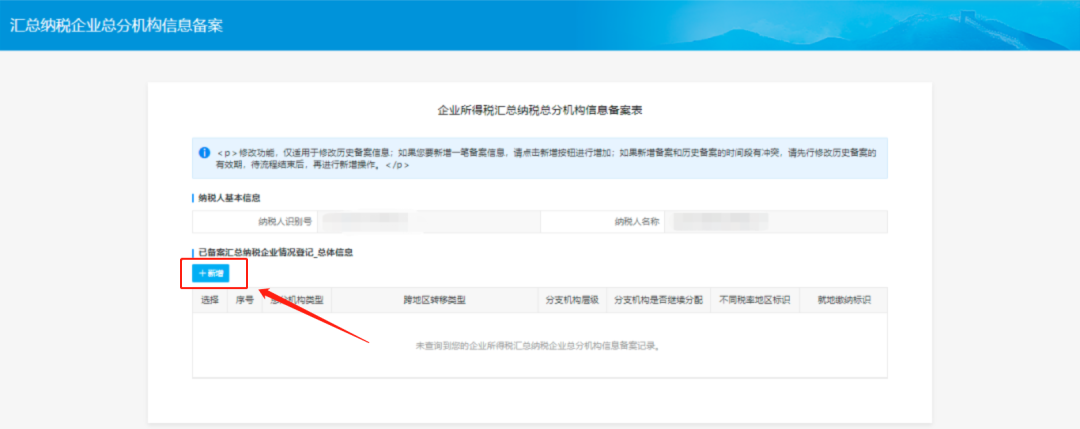
Task: Click the 序号 column header
Action: tap(245, 300)
